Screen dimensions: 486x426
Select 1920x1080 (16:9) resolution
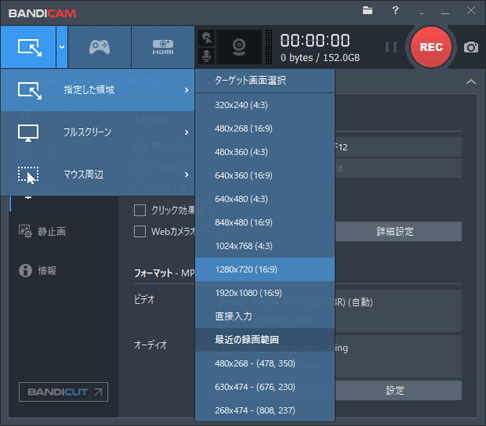click(x=265, y=293)
